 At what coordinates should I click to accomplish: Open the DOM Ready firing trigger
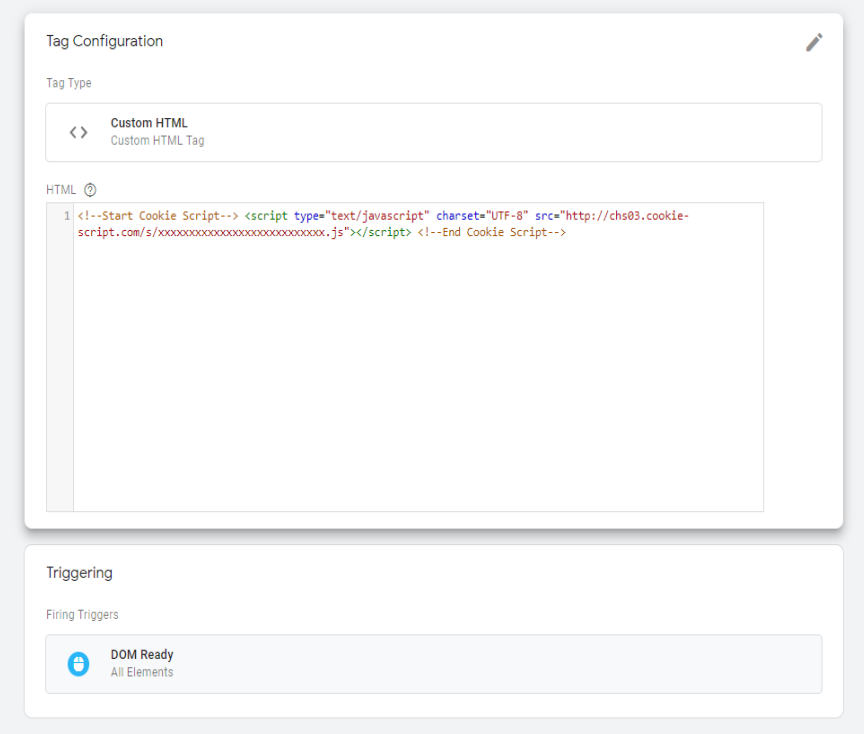pos(434,664)
